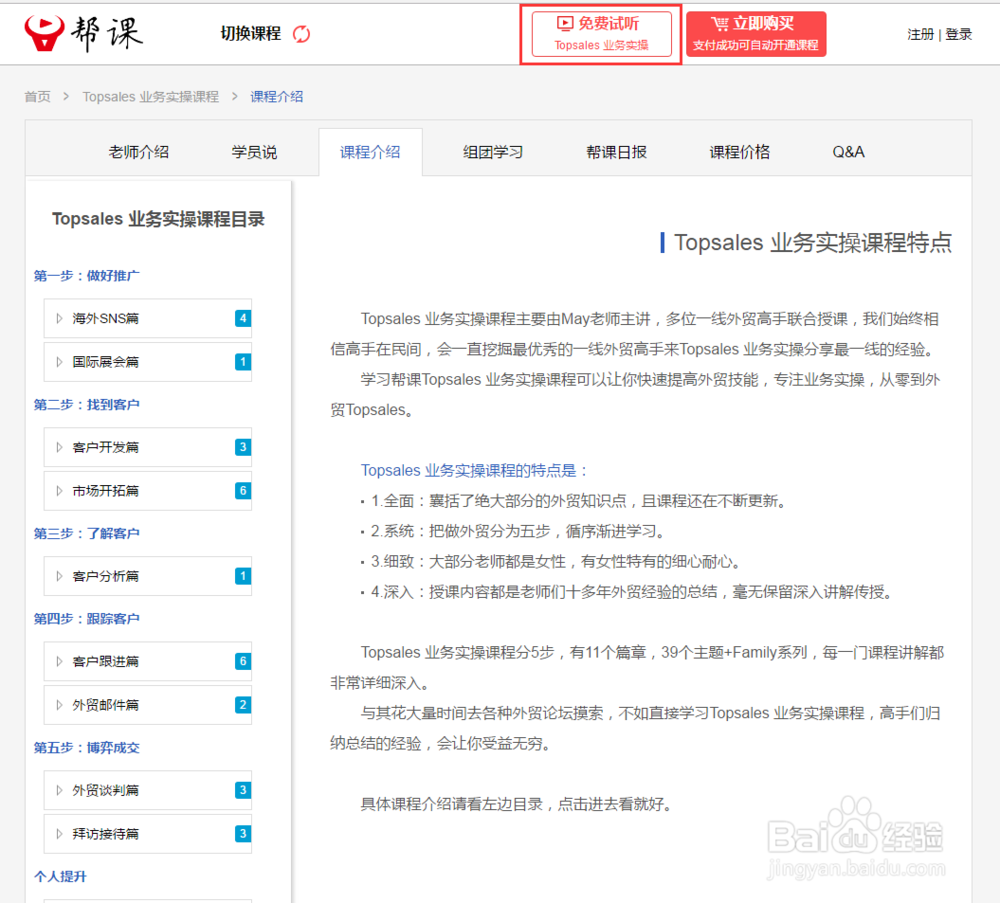Image resolution: width=1000 pixels, height=903 pixels.
Task: Click the 3 count badge on 拜访接待篇
Action: pos(242,833)
